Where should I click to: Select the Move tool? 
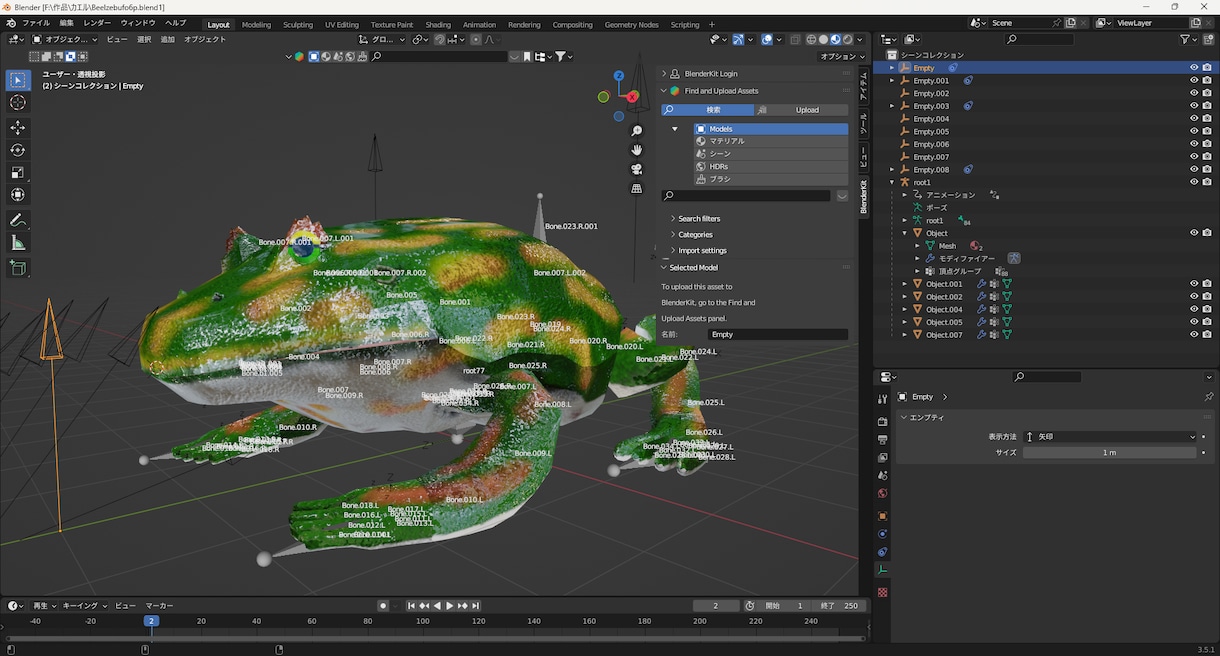pyautogui.click(x=18, y=127)
